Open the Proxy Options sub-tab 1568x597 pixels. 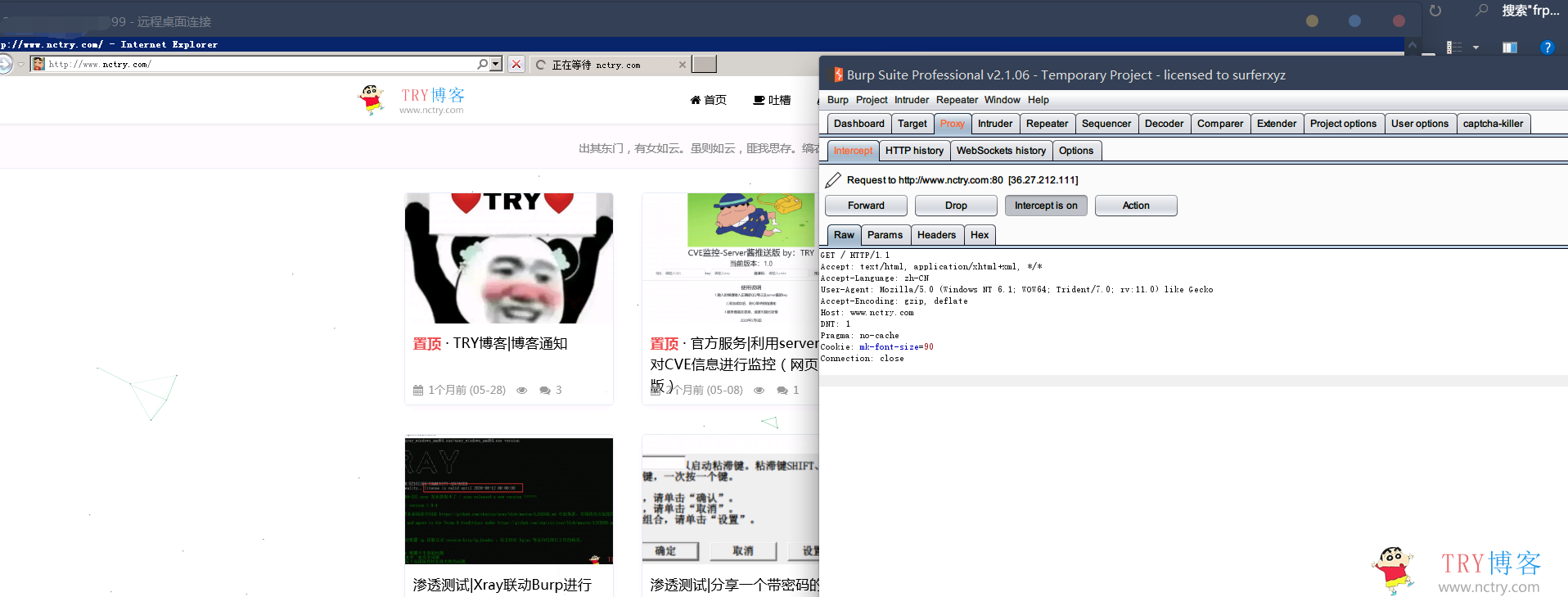click(1076, 151)
